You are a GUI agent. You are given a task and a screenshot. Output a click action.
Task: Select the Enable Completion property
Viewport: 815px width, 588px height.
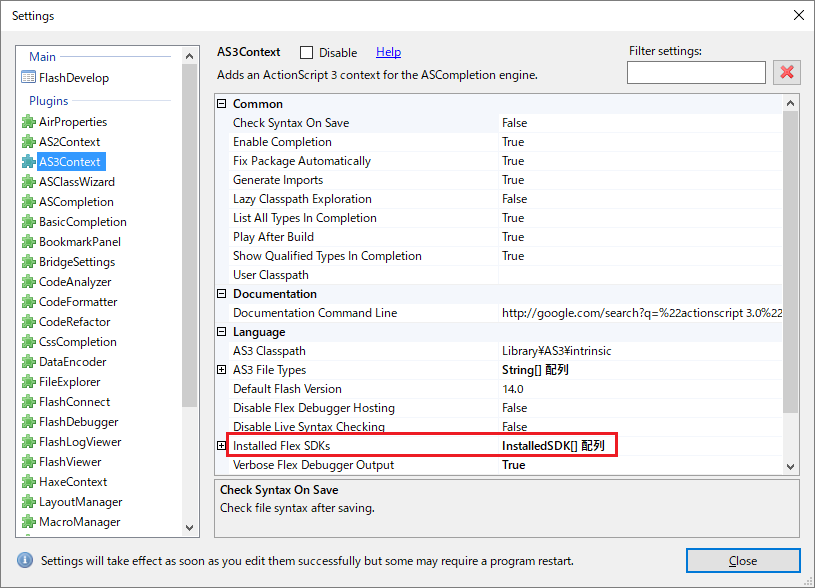tap(282, 142)
